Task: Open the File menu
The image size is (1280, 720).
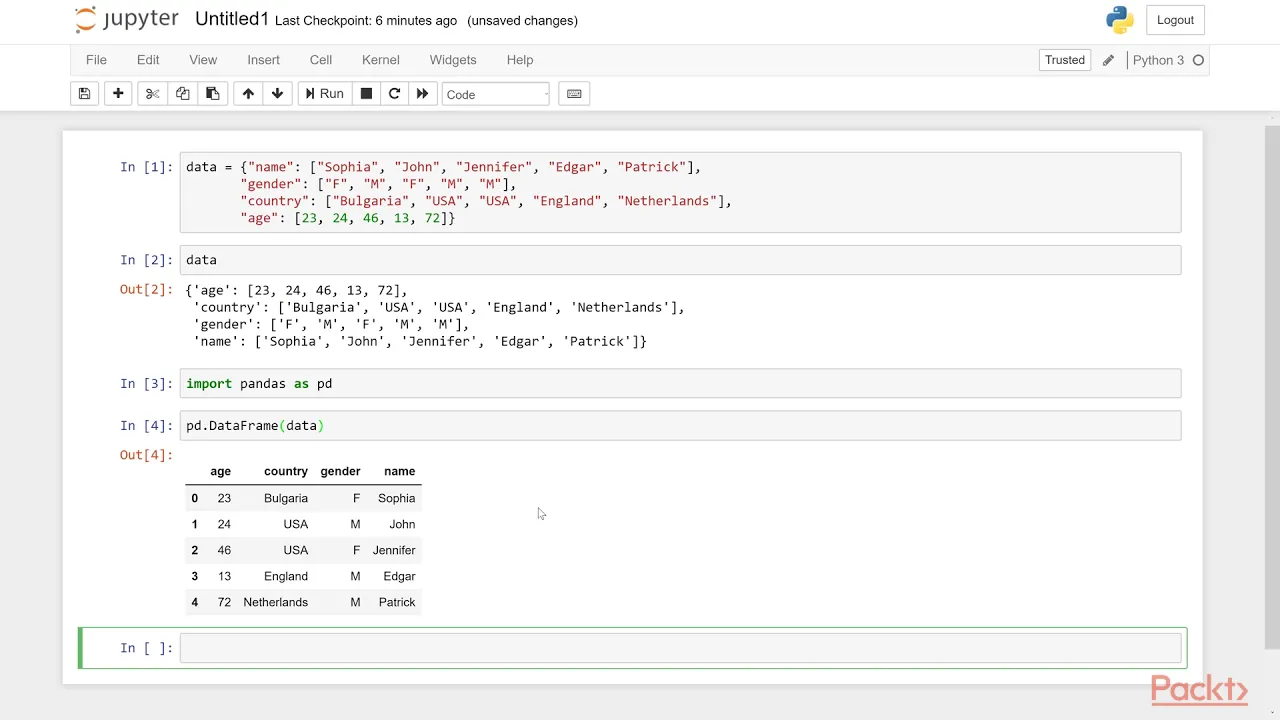Action: 96,60
